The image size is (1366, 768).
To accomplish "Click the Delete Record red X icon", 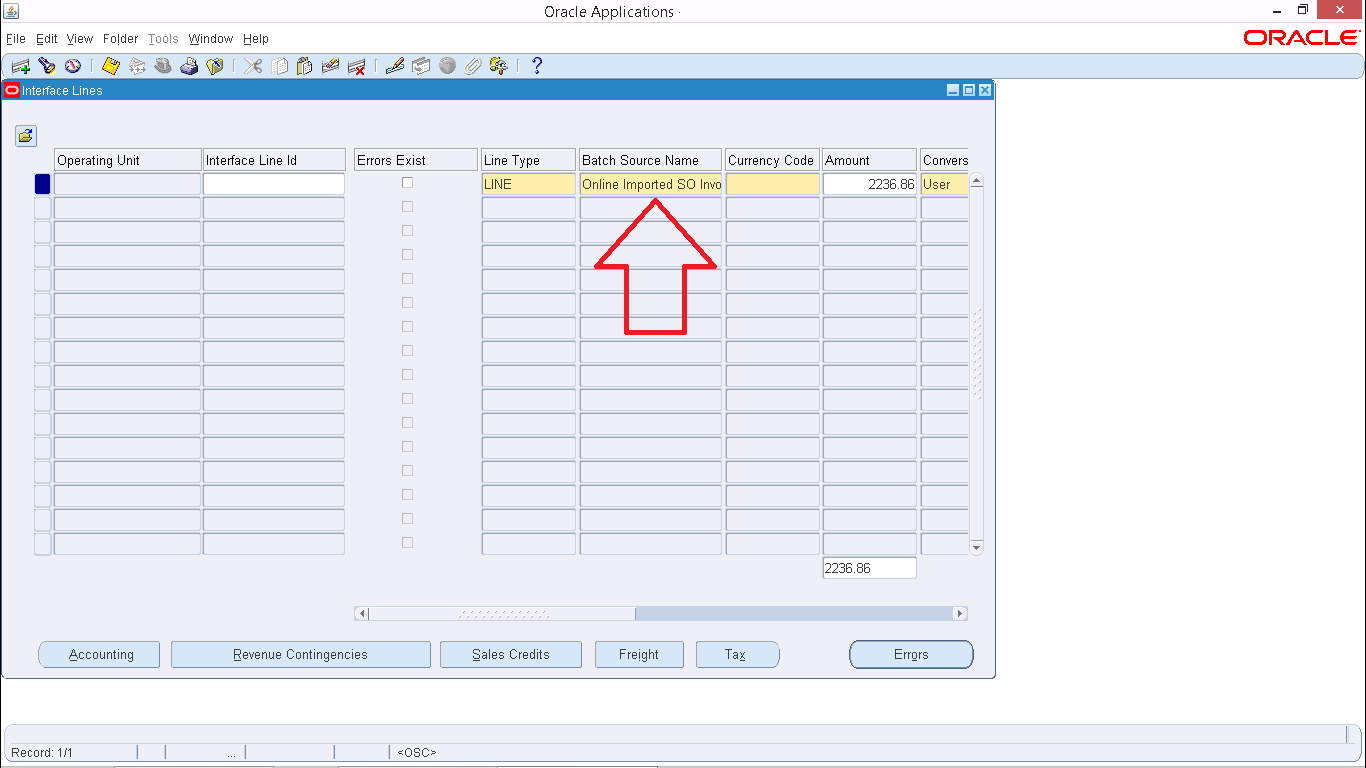I will click(x=357, y=66).
